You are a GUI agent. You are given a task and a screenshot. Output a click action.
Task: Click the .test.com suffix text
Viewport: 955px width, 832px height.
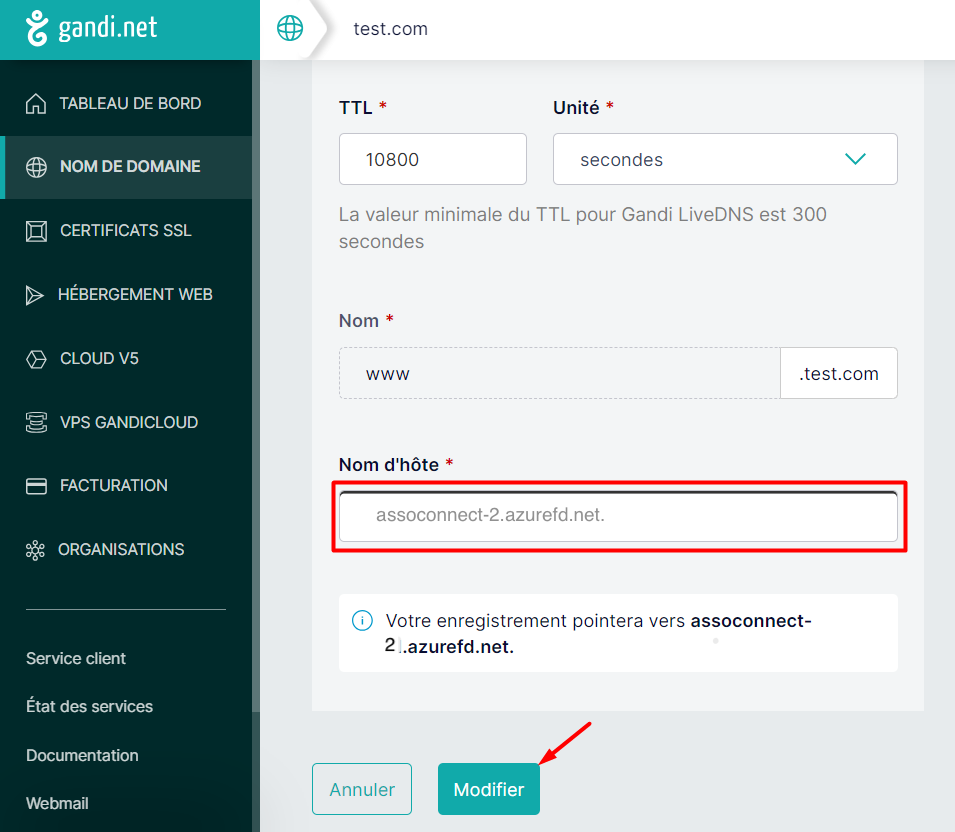pos(839,373)
